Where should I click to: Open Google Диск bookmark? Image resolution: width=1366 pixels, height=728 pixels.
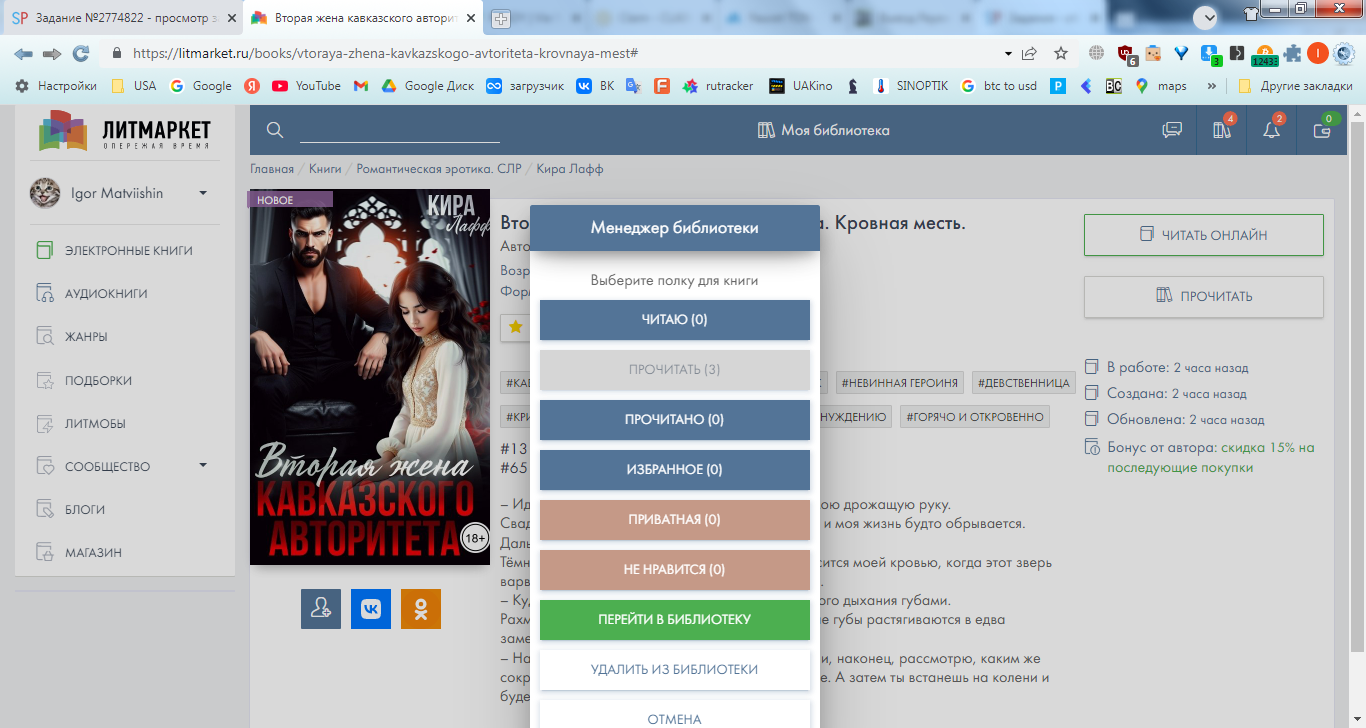point(427,86)
